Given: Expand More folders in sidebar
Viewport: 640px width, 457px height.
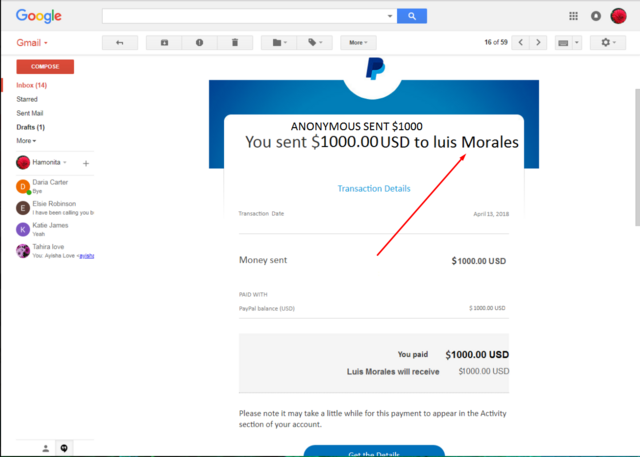Looking at the screenshot, I should click(26, 141).
